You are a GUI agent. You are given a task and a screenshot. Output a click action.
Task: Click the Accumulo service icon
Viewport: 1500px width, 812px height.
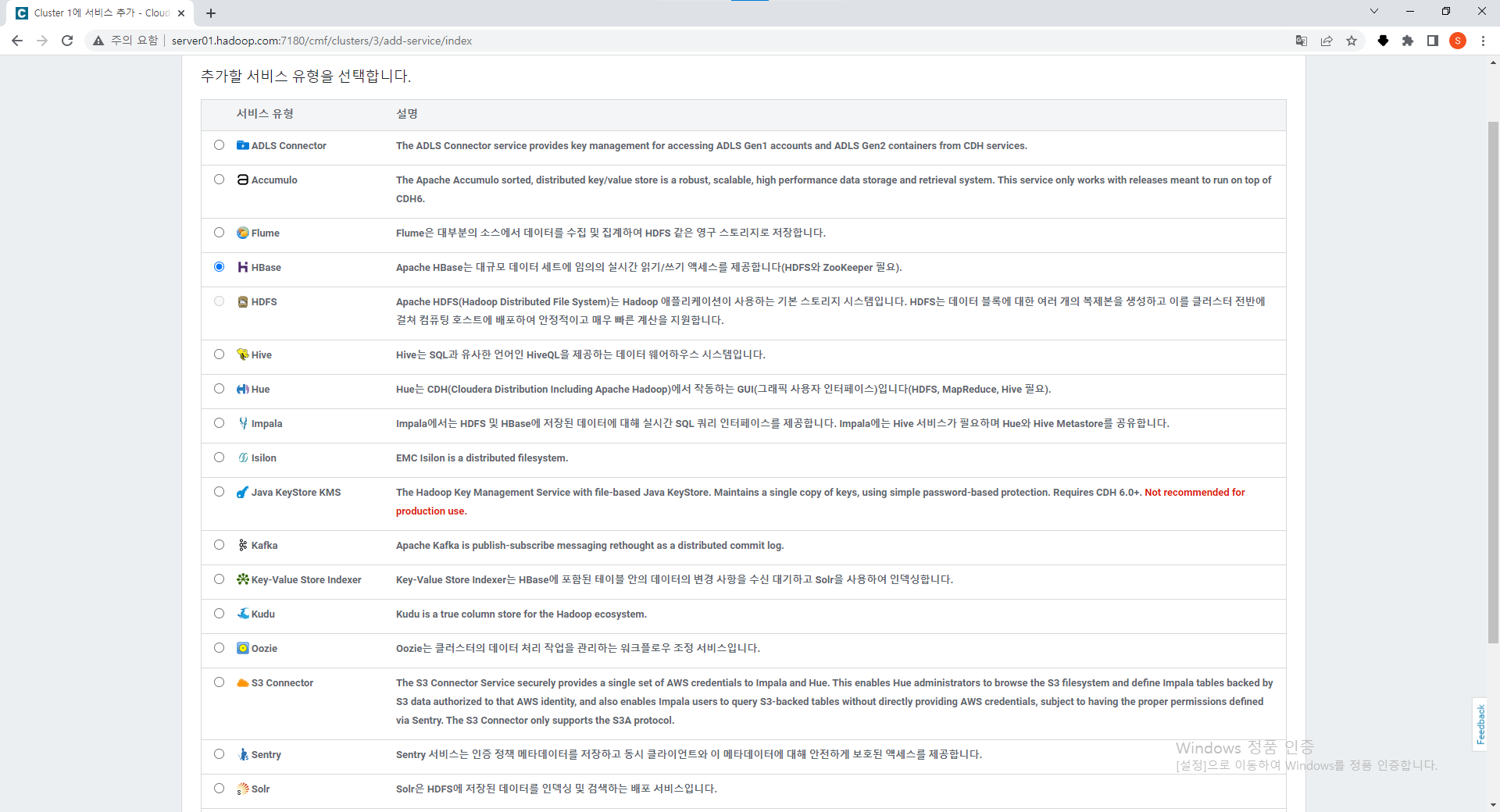243,180
